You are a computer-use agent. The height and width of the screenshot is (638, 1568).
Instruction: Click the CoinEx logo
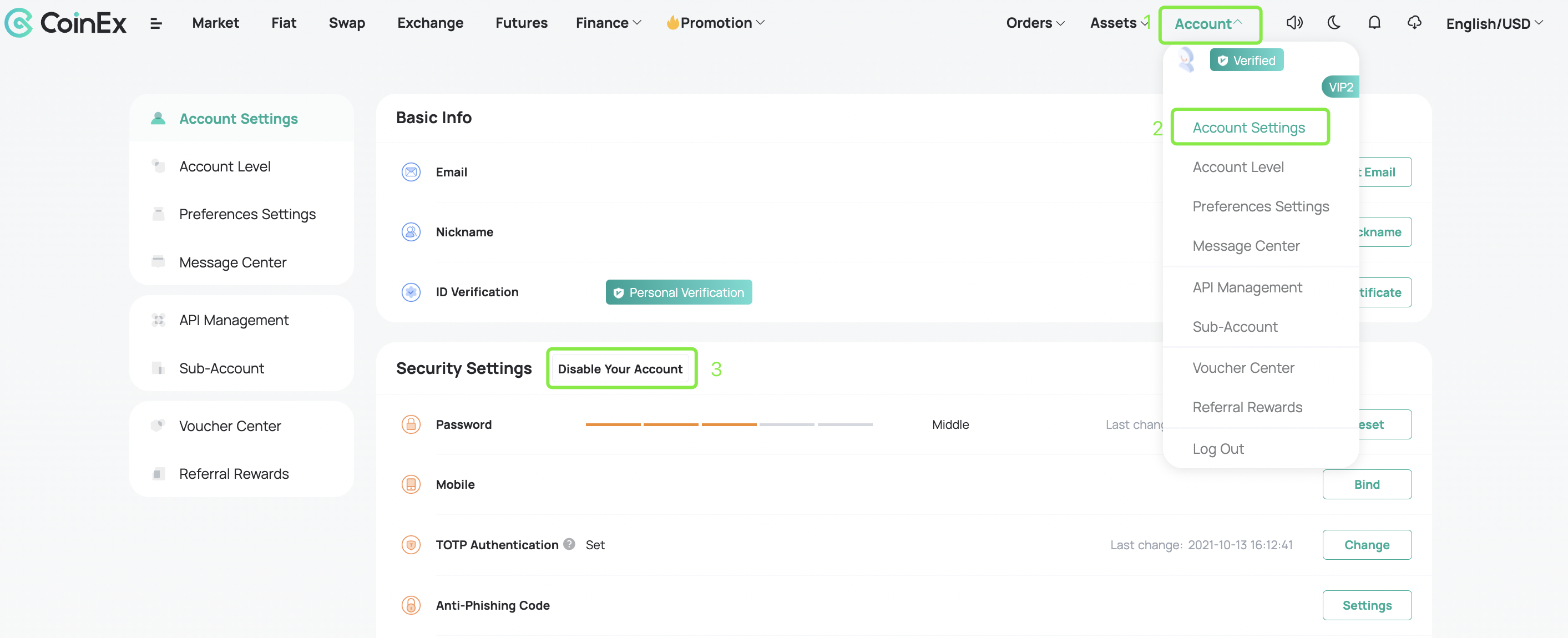pos(65,23)
